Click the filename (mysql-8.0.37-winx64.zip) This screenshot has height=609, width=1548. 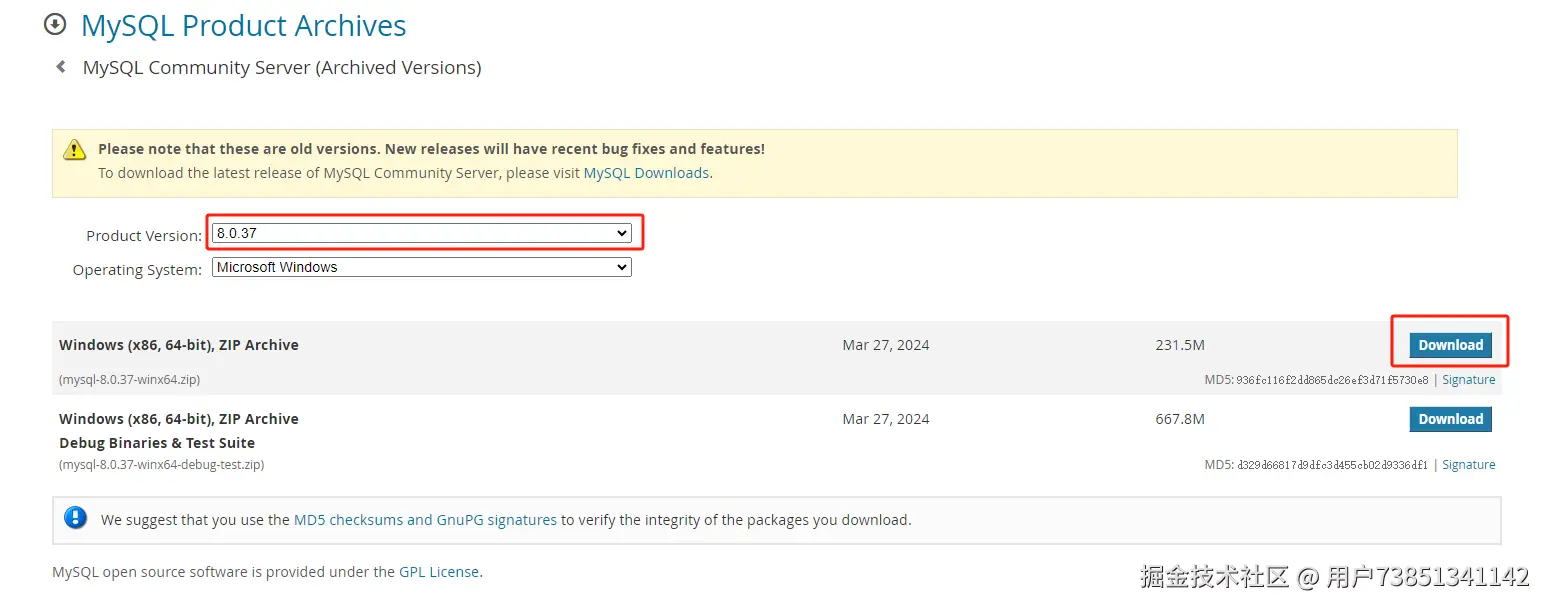pyautogui.click(x=129, y=380)
